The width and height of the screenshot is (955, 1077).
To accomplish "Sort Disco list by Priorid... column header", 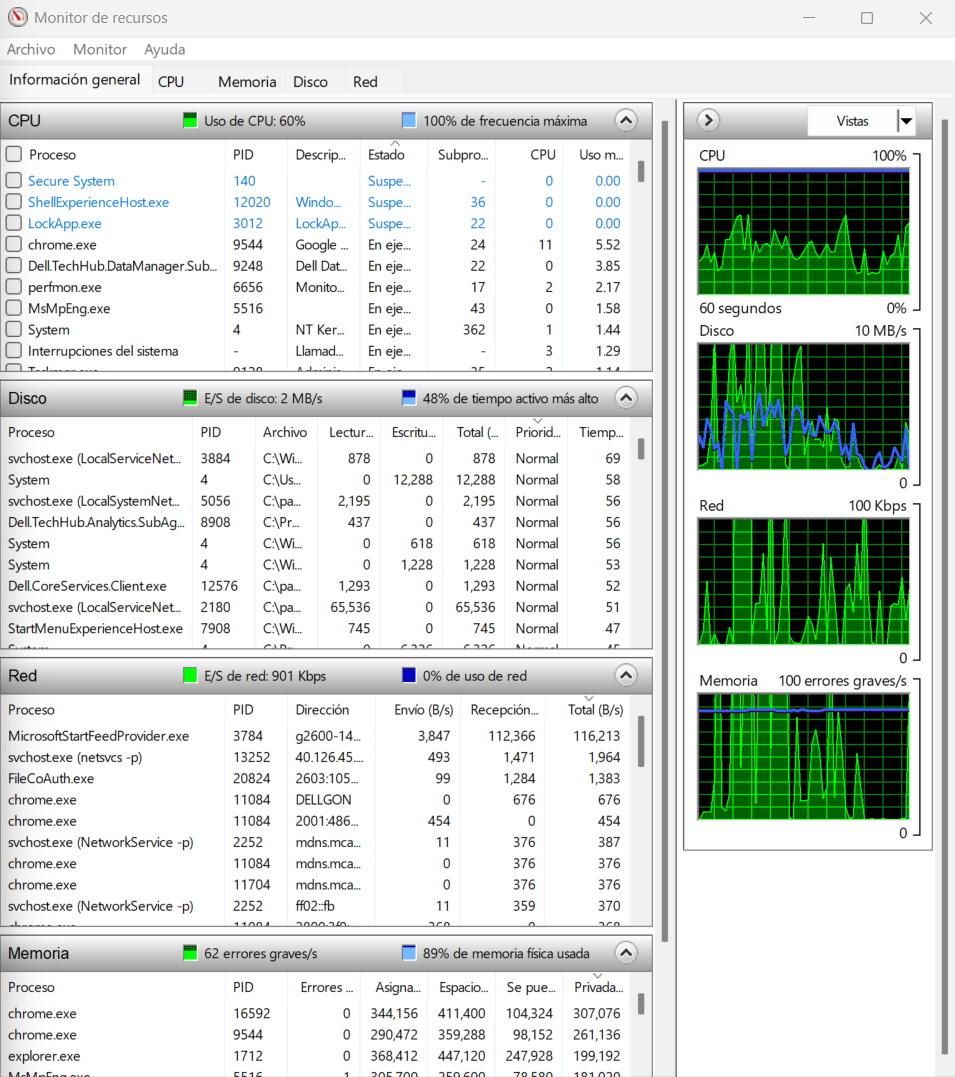I will 537,432.
